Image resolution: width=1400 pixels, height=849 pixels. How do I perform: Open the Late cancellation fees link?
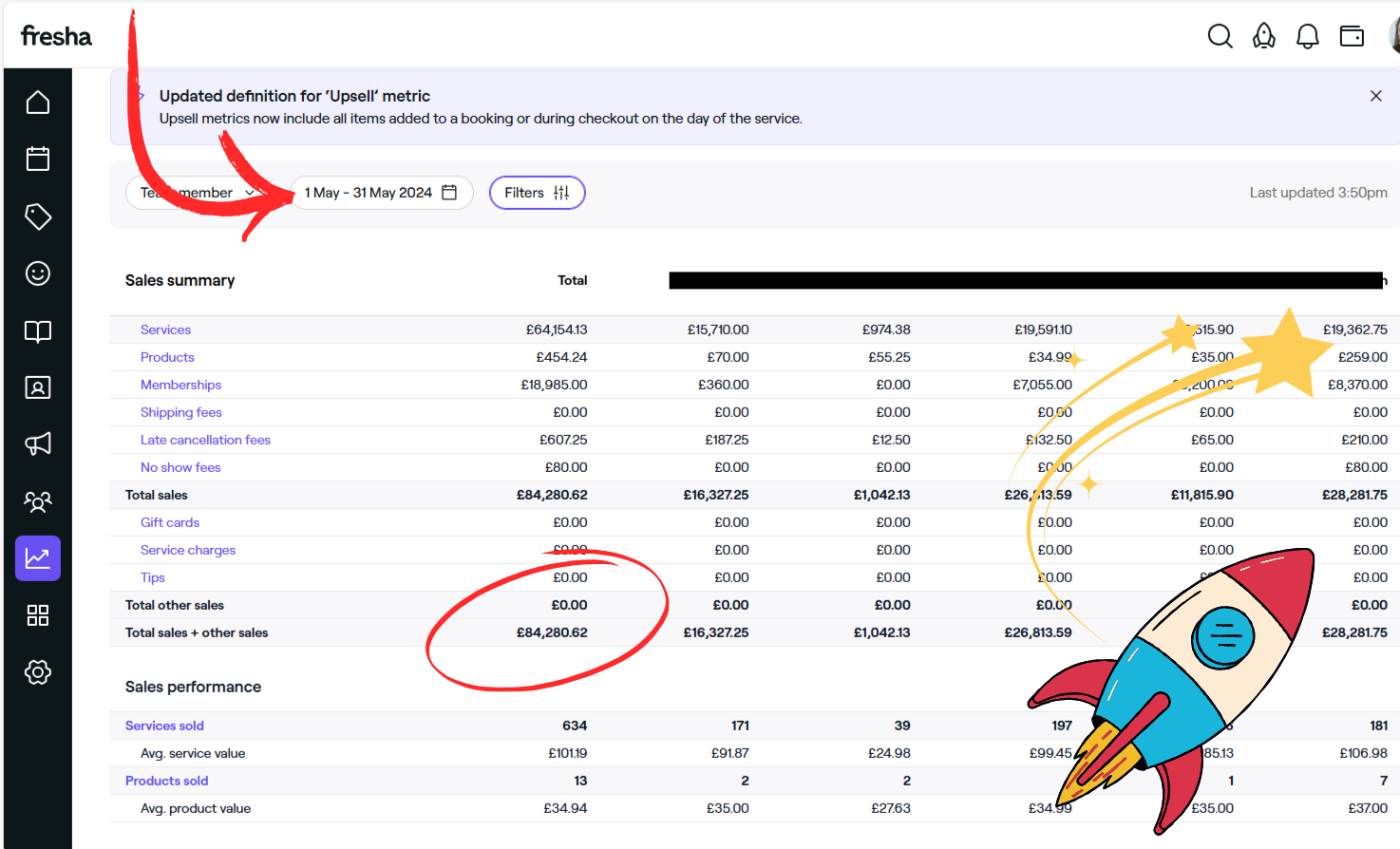(x=205, y=440)
